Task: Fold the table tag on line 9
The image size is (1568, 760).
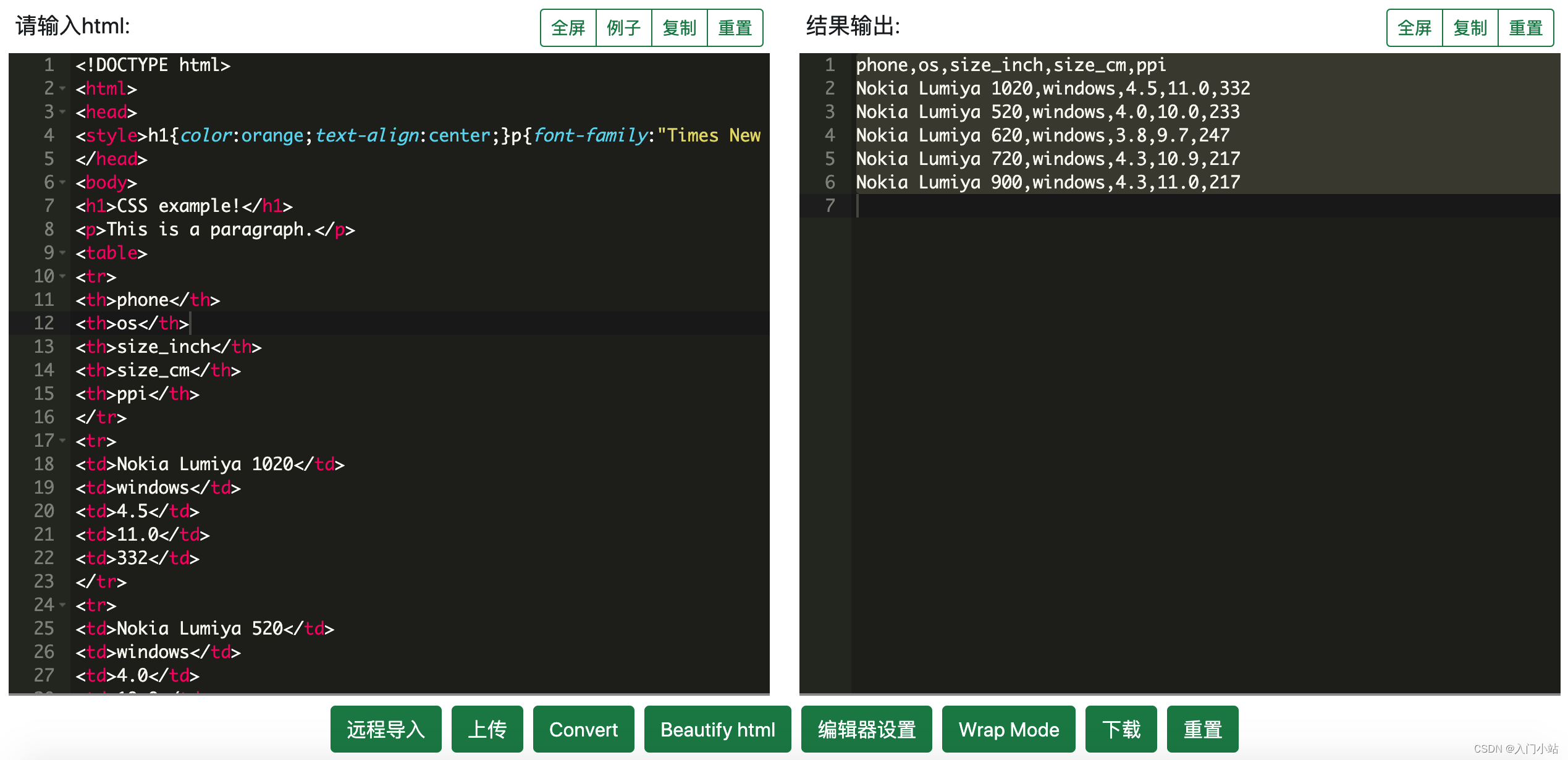Action: click(x=62, y=253)
